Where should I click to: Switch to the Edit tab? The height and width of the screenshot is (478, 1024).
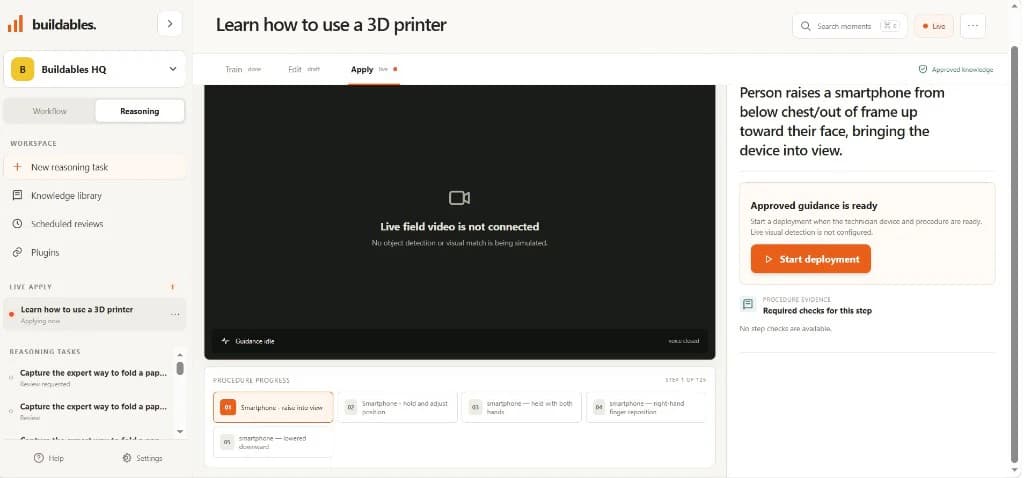point(304,69)
